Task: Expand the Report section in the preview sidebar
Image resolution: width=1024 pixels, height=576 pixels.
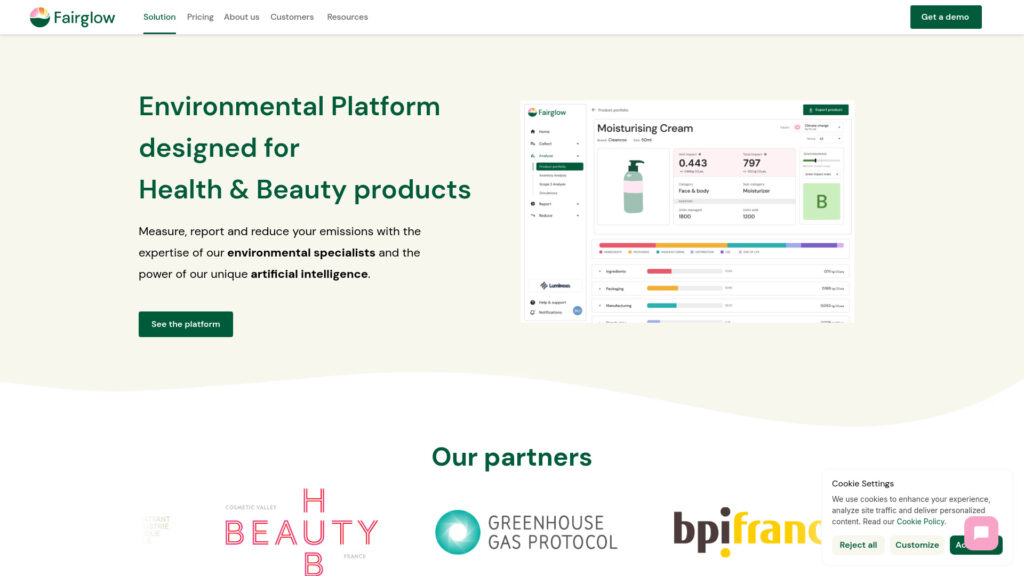Action: pos(555,204)
